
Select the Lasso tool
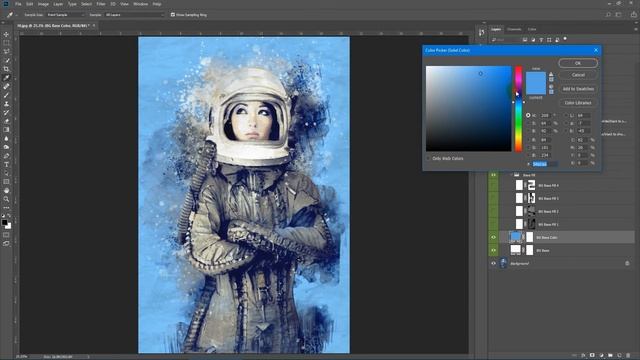tap(6, 51)
